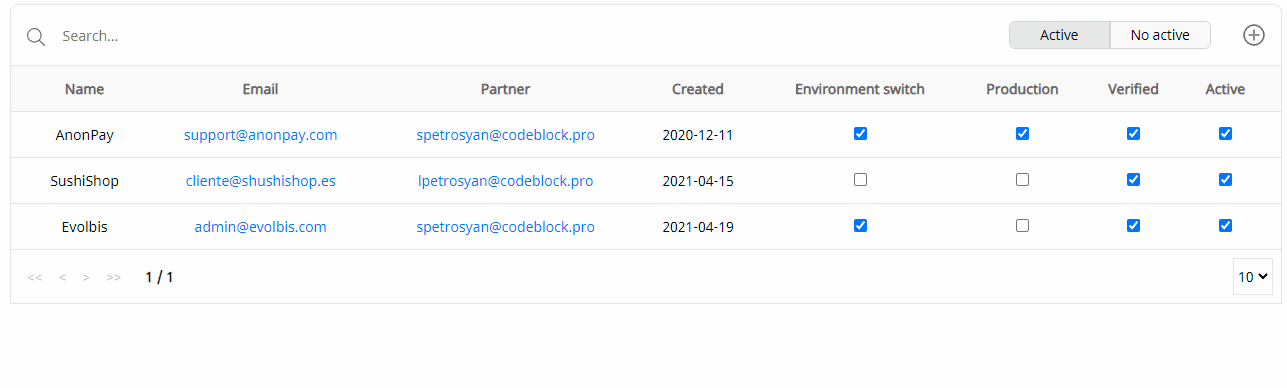Open admin@evolbis.com email link
Image resolution: width=1287 pixels, height=388 pixels.
[x=260, y=227]
